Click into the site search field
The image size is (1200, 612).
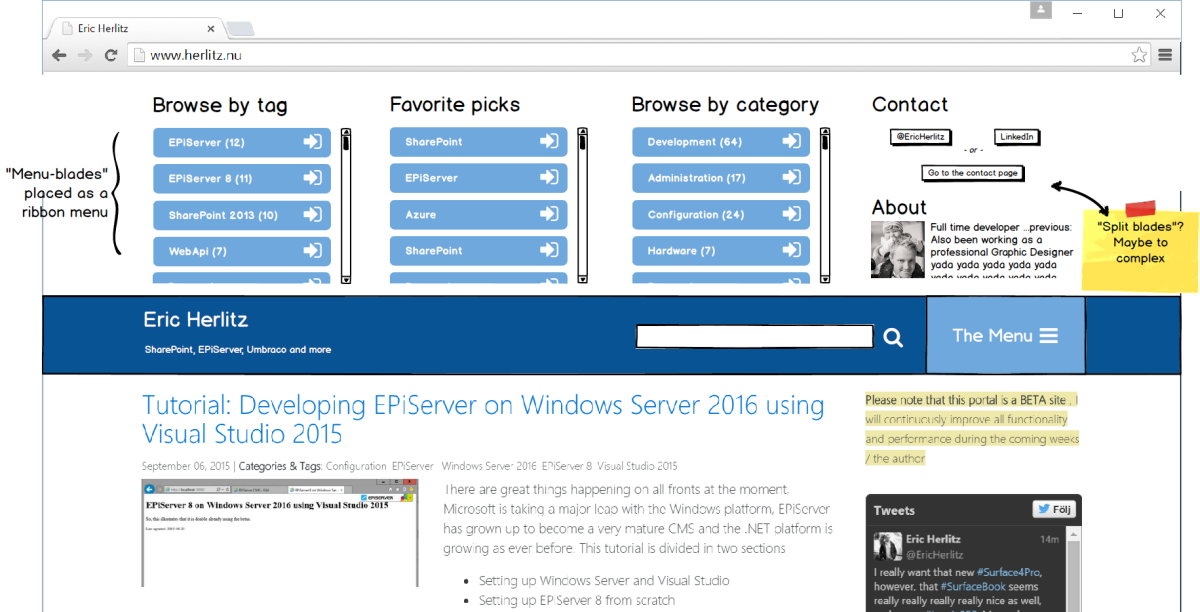(754, 337)
